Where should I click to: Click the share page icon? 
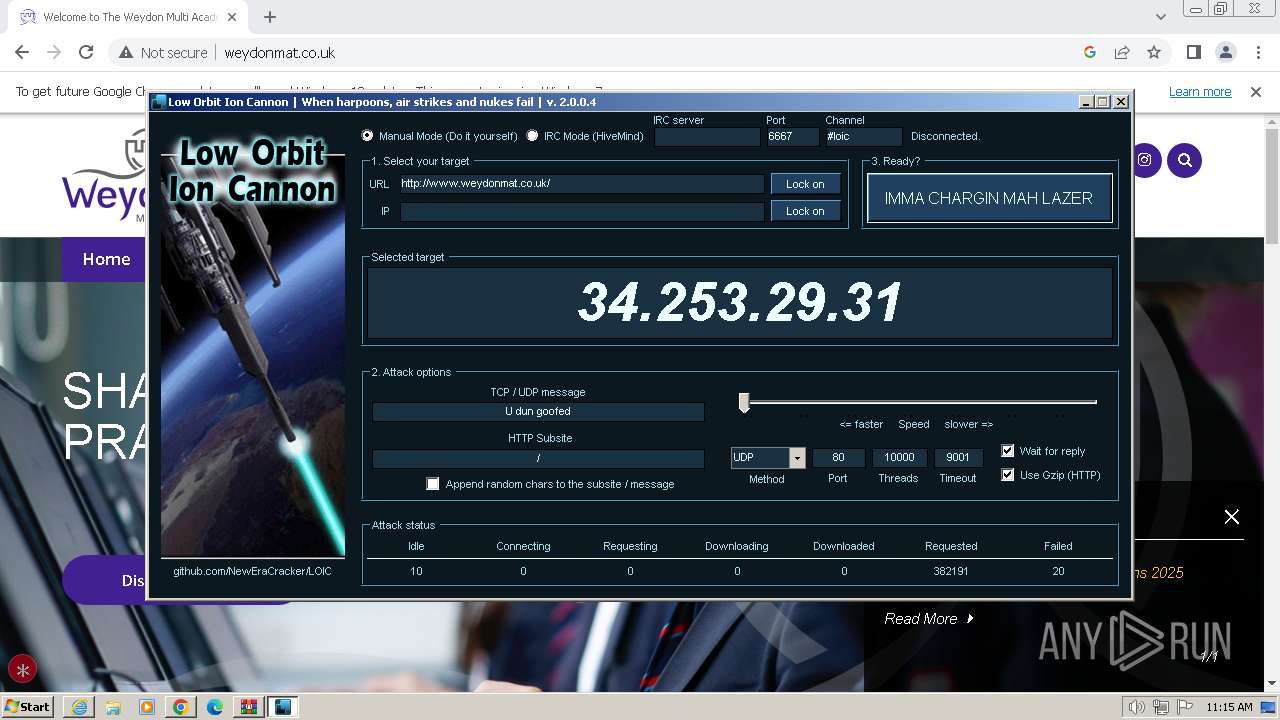[1122, 52]
